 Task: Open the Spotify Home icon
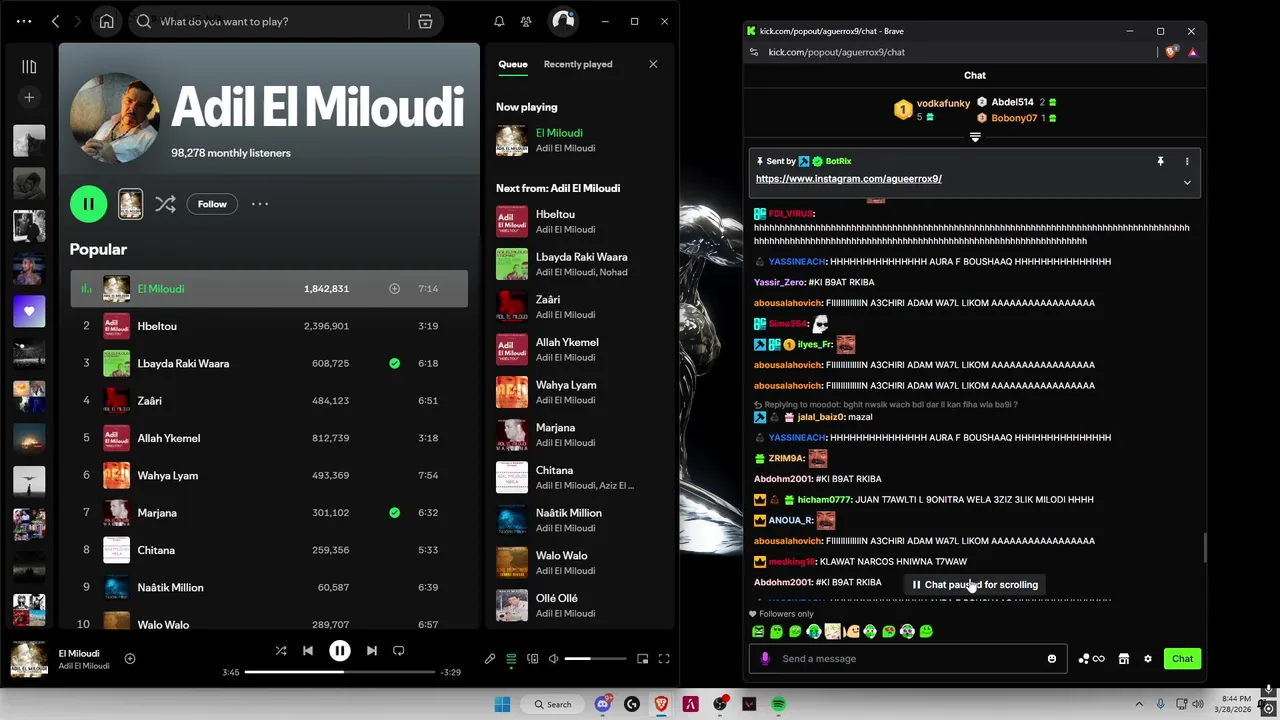107,21
